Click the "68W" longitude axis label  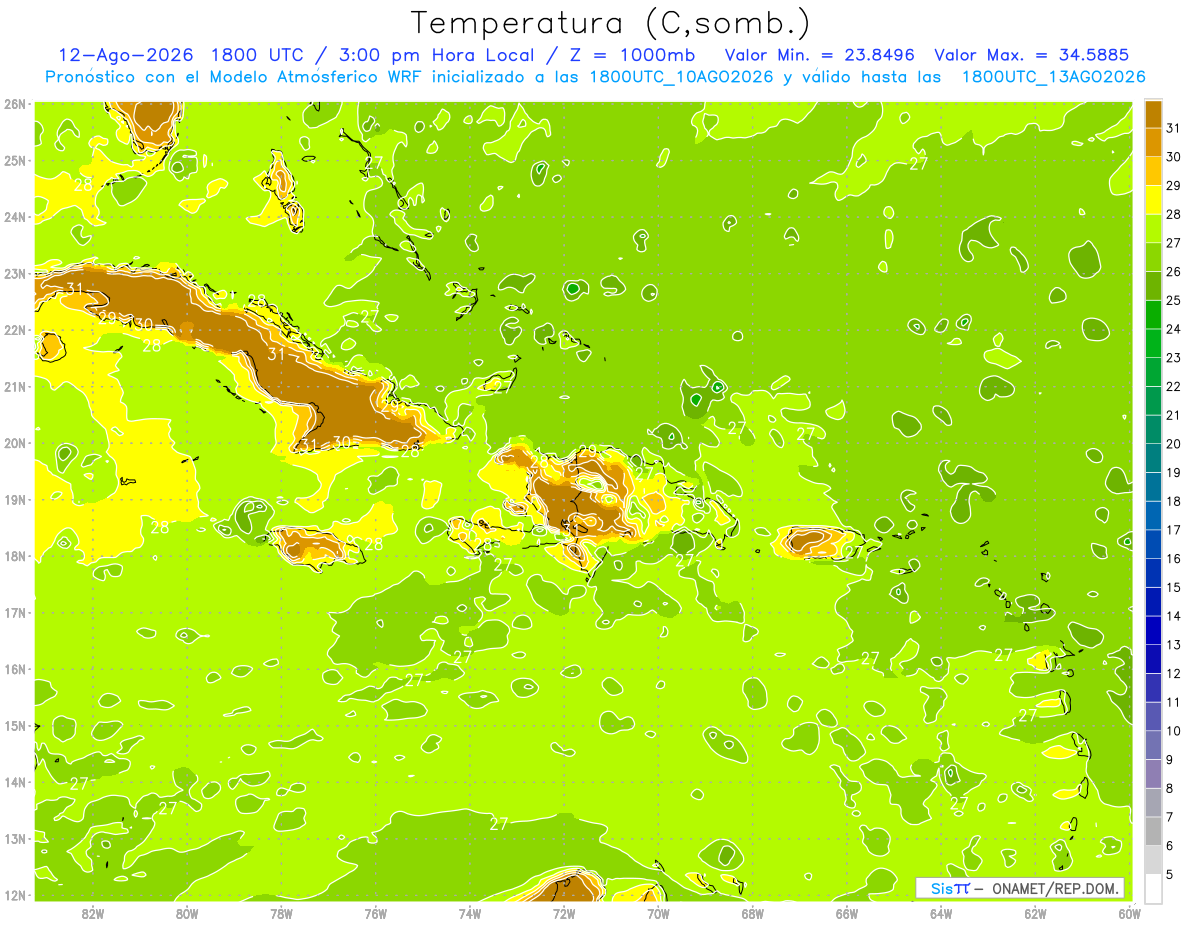coord(752,913)
